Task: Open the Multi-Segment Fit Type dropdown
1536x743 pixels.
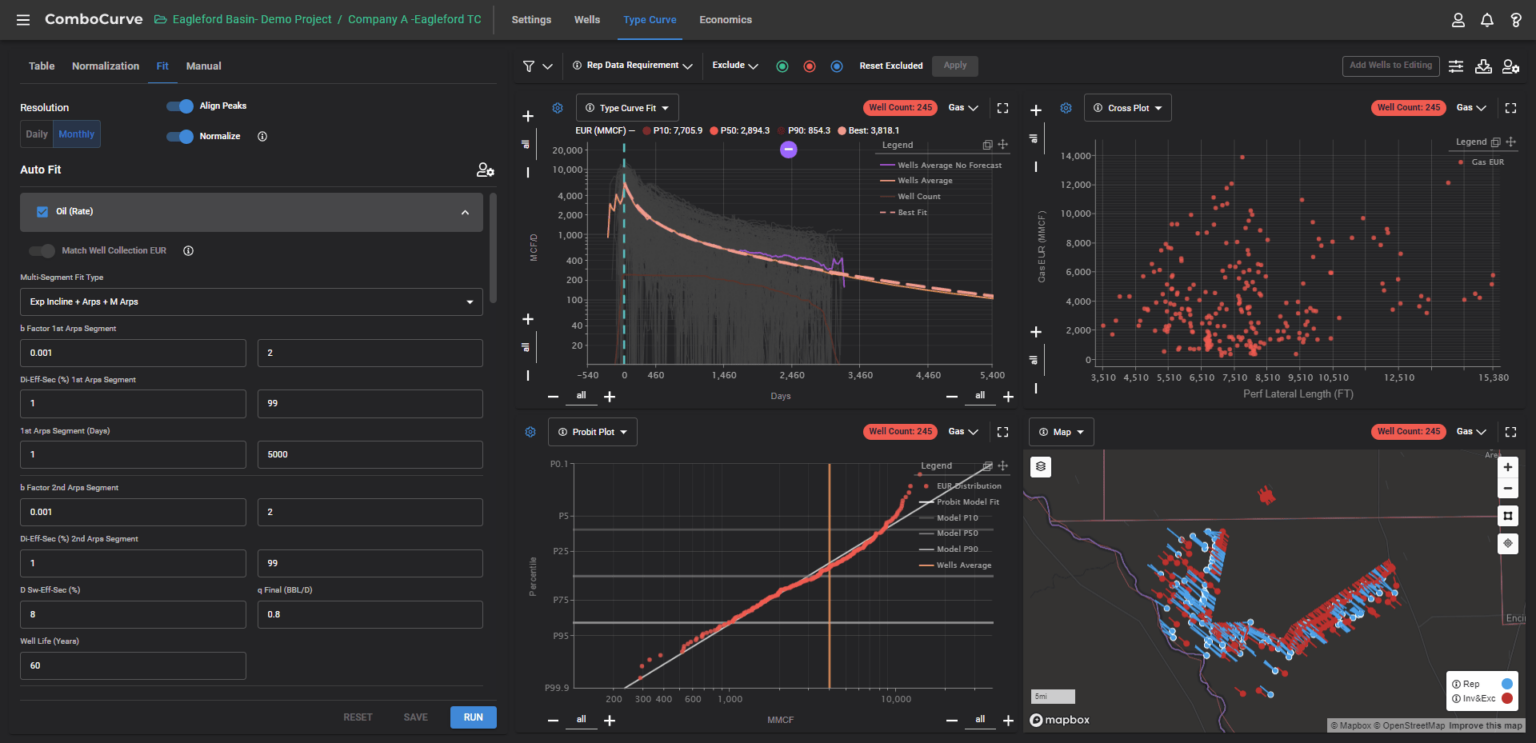Action: 251,301
